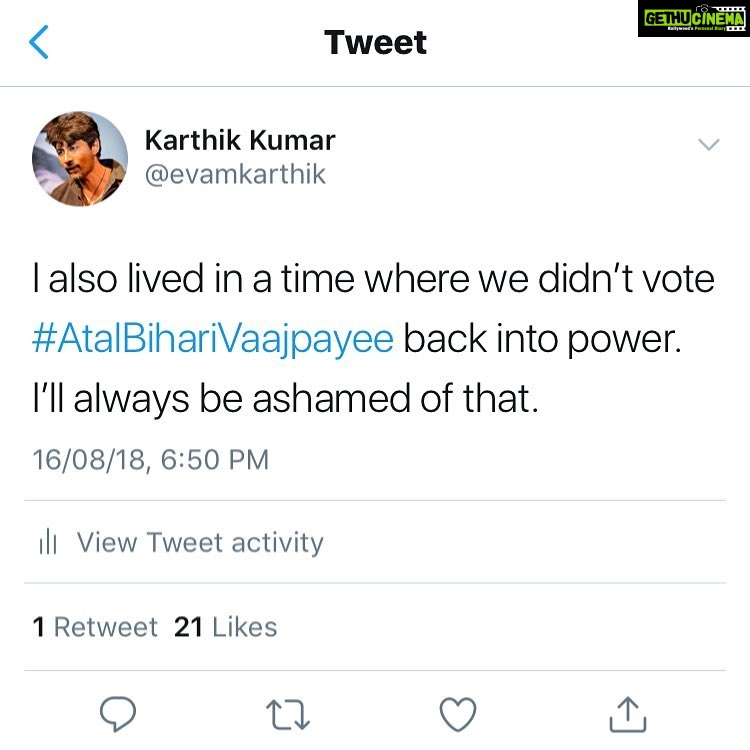
Task: Click the tweet text body
Action: tap(374, 338)
